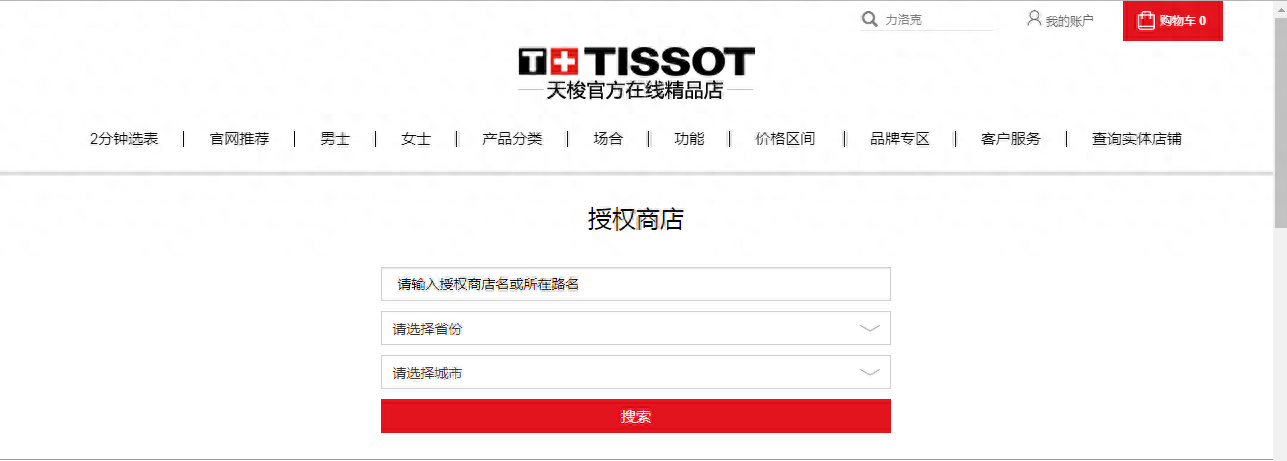Screen dimensions: 1287x461
Task: Select the 女士 menu item
Action: pyautogui.click(x=416, y=139)
